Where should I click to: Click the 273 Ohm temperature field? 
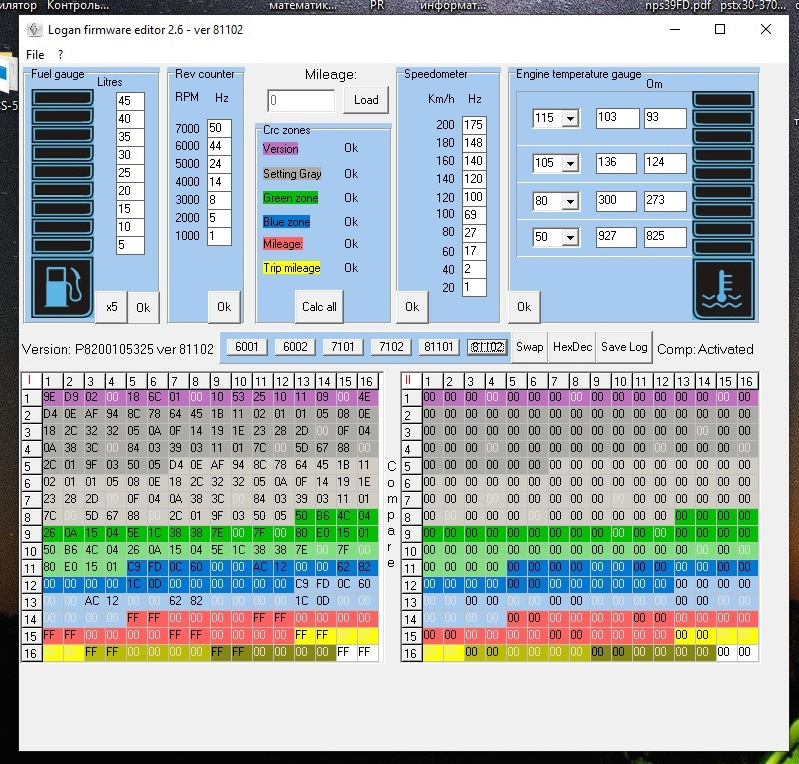point(665,200)
